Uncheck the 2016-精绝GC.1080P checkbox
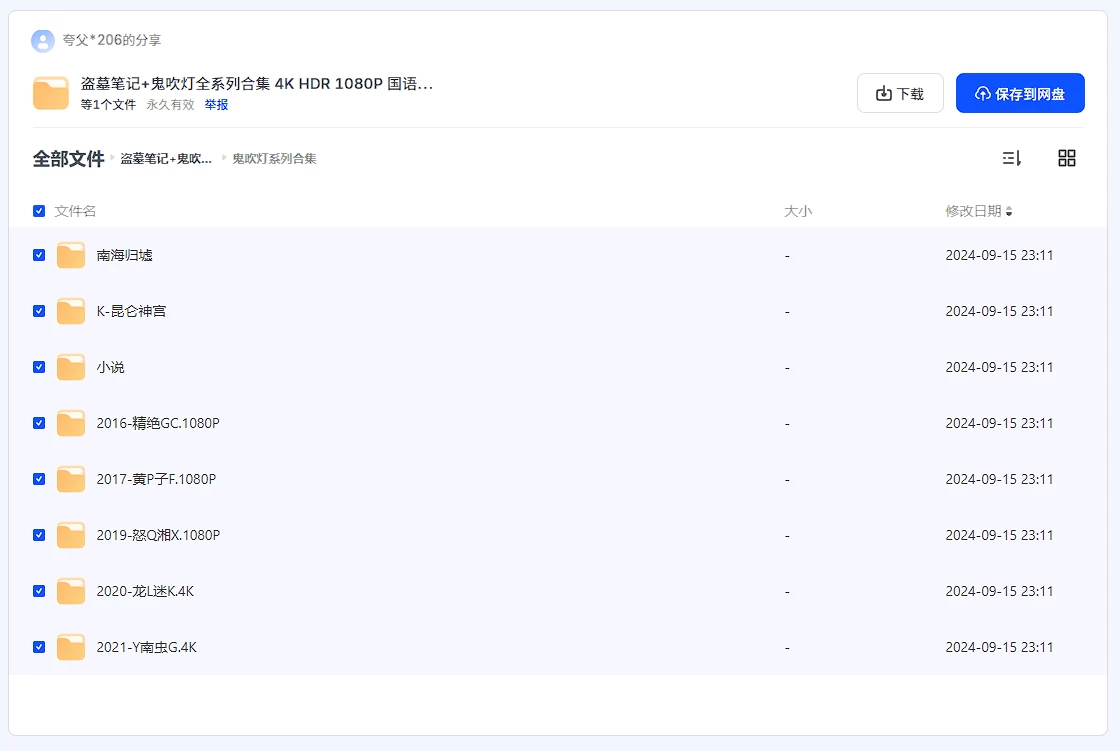This screenshot has width=1120, height=751. tap(39, 423)
